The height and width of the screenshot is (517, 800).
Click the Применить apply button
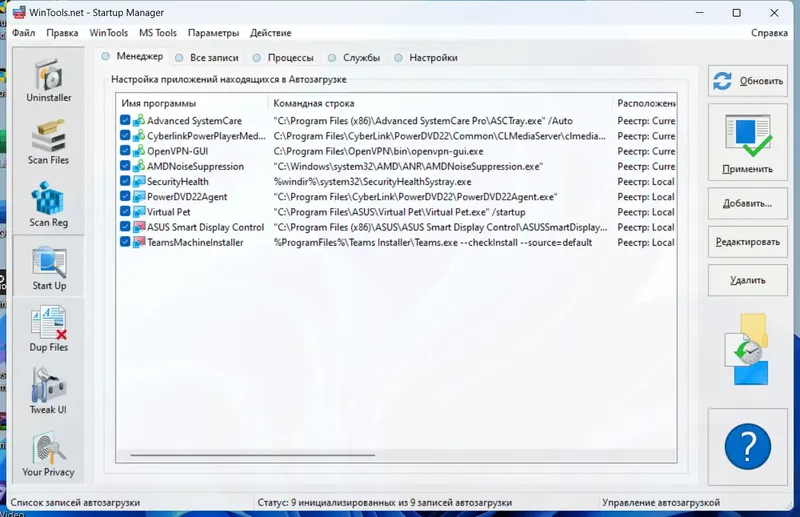pyautogui.click(x=747, y=142)
